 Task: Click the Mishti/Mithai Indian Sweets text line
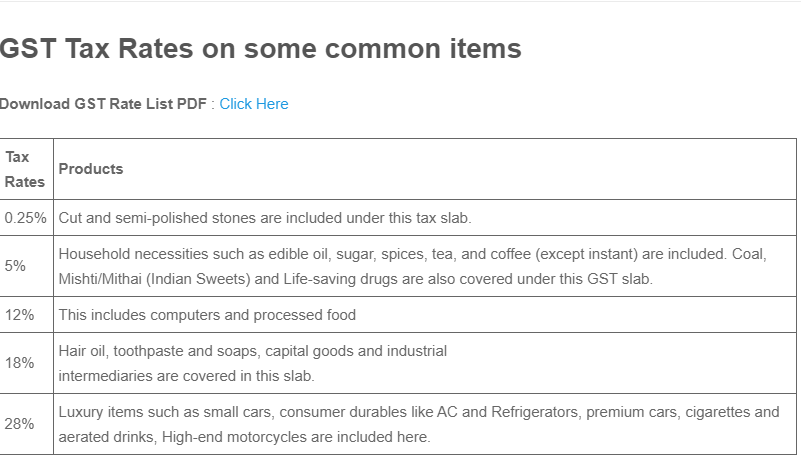tap(356, 279)
